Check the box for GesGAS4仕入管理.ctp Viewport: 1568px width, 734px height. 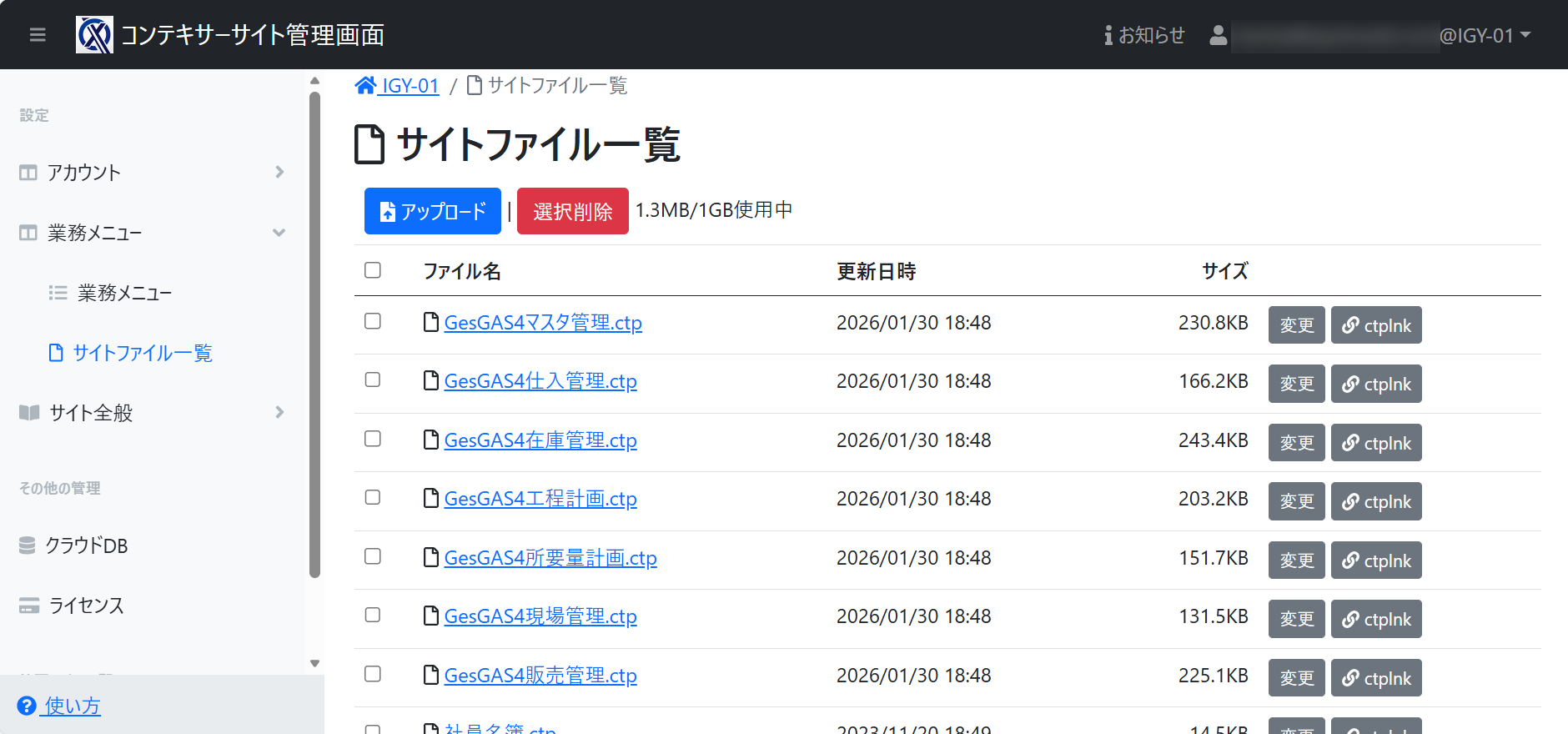tap(373, 380)
